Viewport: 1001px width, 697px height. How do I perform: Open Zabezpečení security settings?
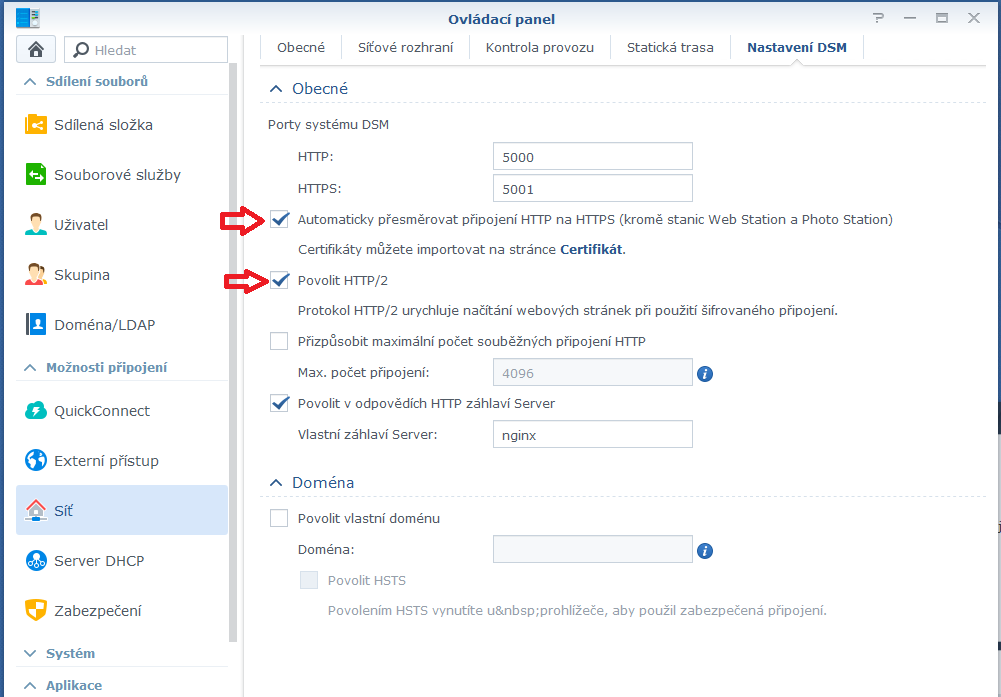(97, 611)
